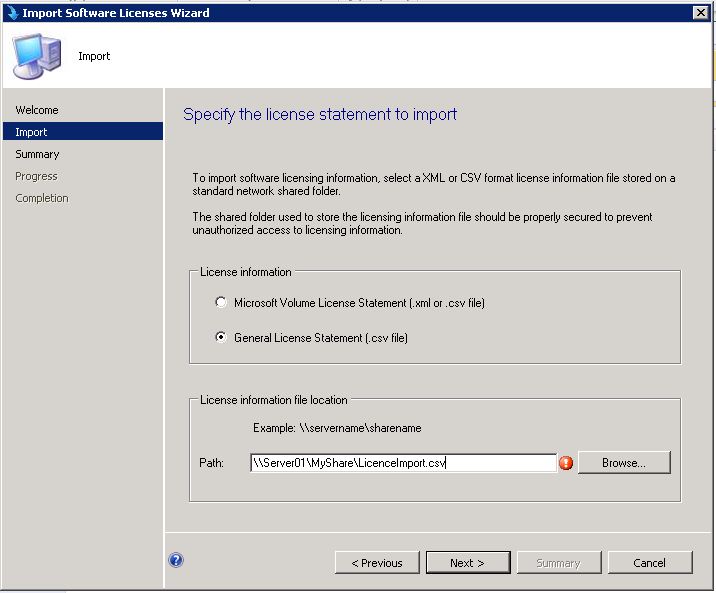This screenshot has height=593, width=716.
Task: Select the Import step in sidebar
Action: [x=32, y=132]
